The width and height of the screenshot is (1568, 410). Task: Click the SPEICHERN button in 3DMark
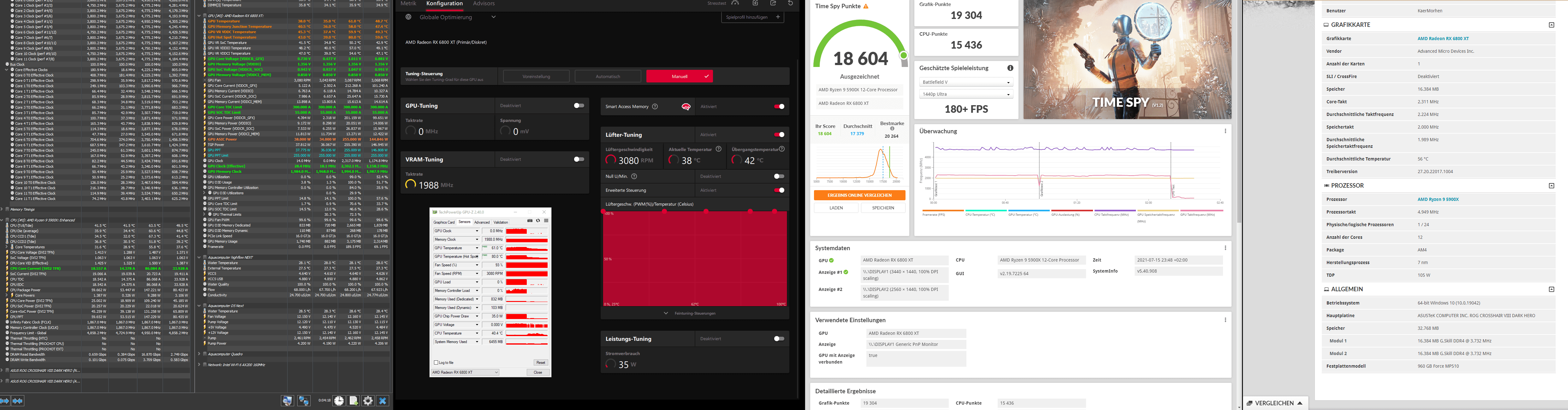pyautogui.click(x=882, y=208)
